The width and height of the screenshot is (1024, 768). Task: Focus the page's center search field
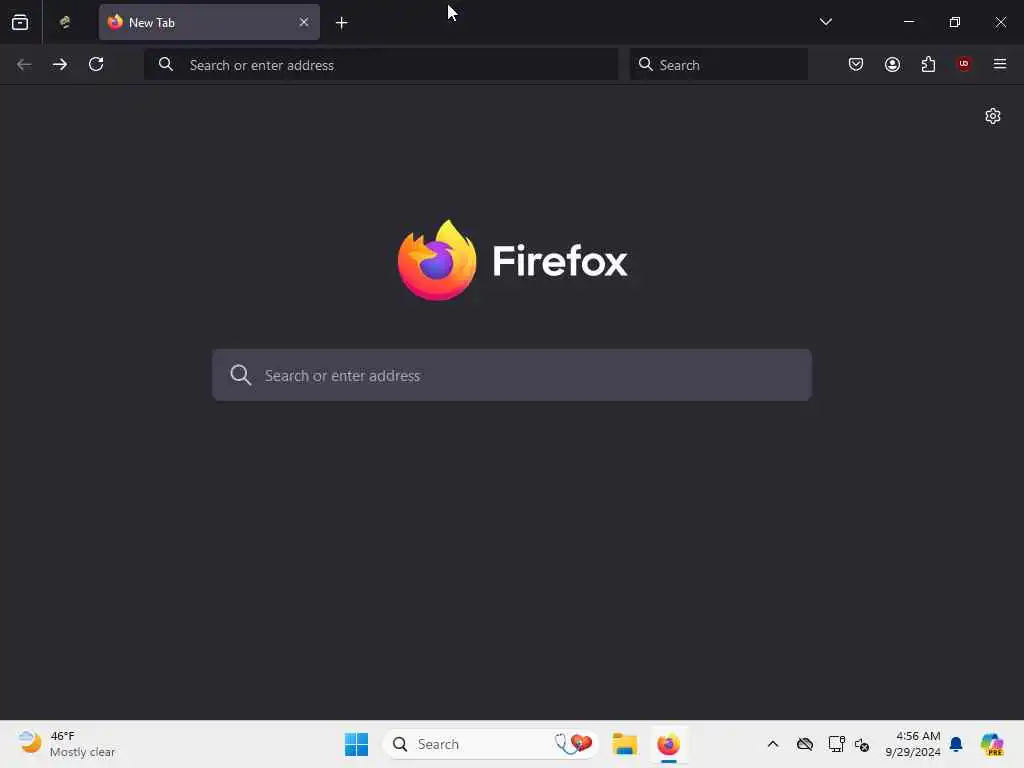(x=512, y=376)
